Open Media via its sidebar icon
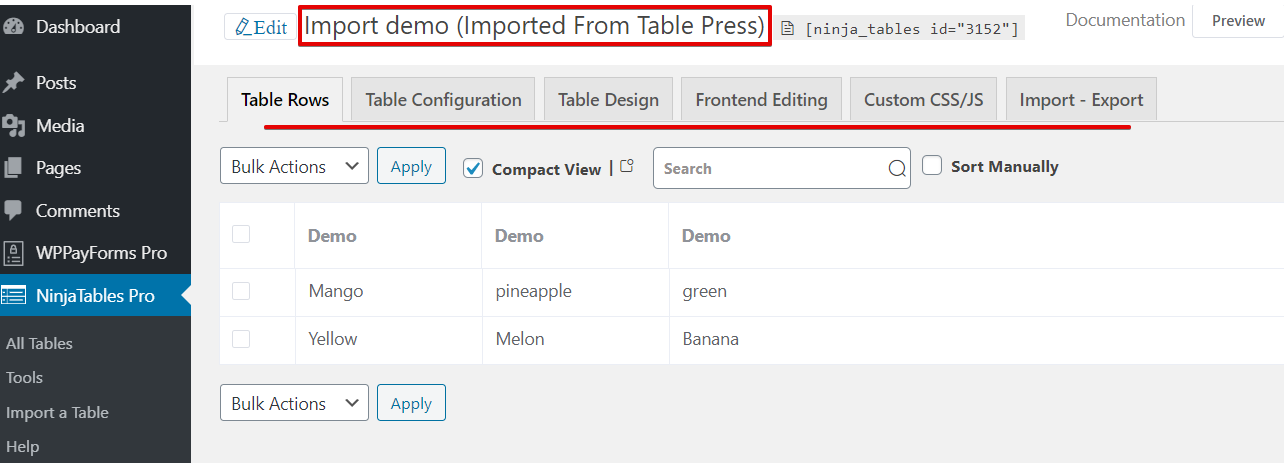The width and height of the screenshot is (1284, 463). pos(14,126)
